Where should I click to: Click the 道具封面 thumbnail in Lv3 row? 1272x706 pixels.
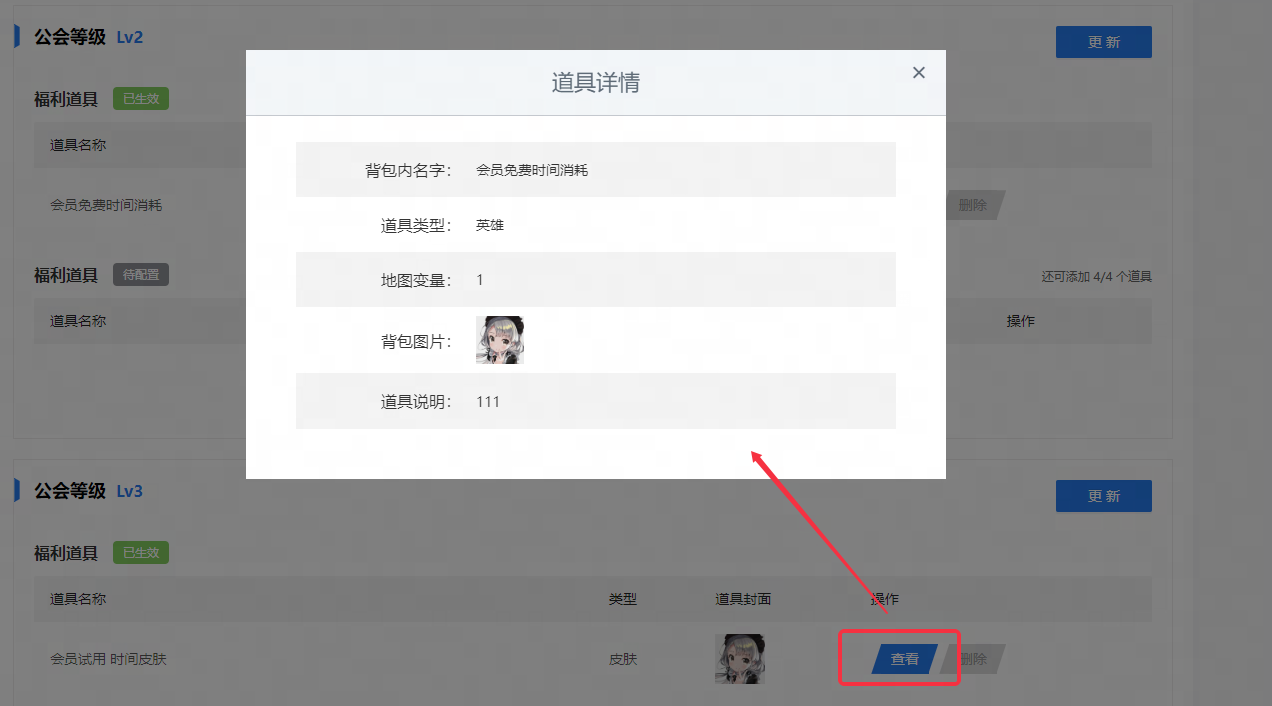point(741,659)
